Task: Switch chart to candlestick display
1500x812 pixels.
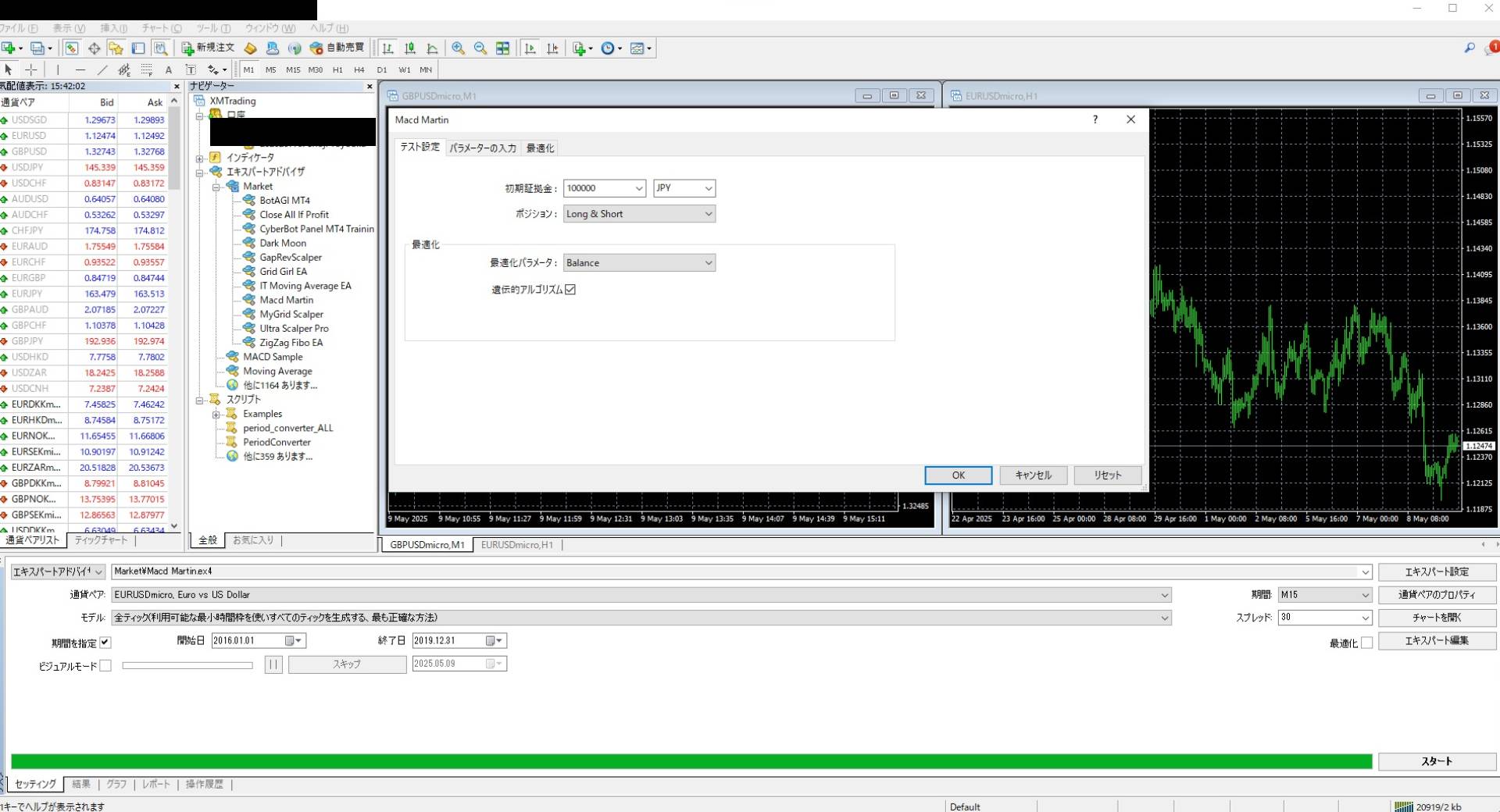Action: pyautogui.click(x=409, y=48)
